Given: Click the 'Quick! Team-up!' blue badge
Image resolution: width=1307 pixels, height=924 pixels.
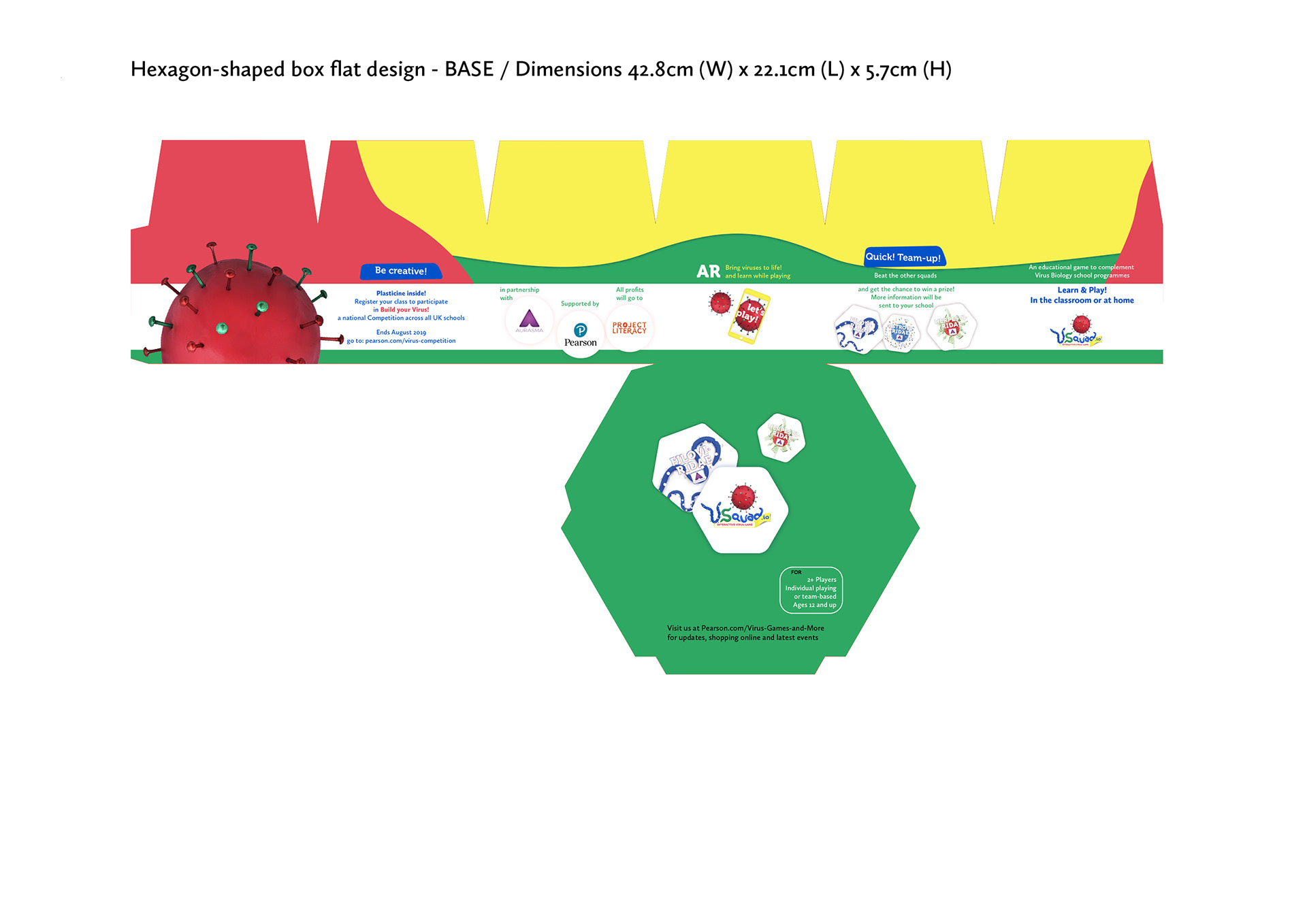Looking at the screenshot, I should coord(903,257).
